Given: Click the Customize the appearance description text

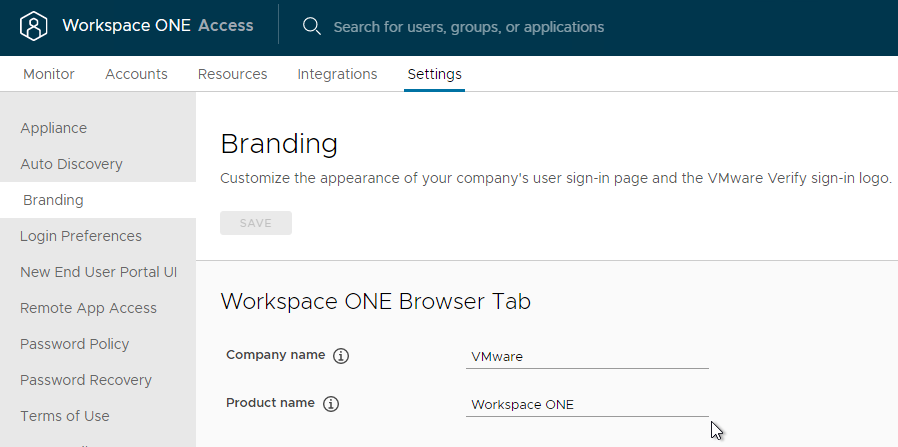Looking at the screenshot, I should (x=556, y=179).
